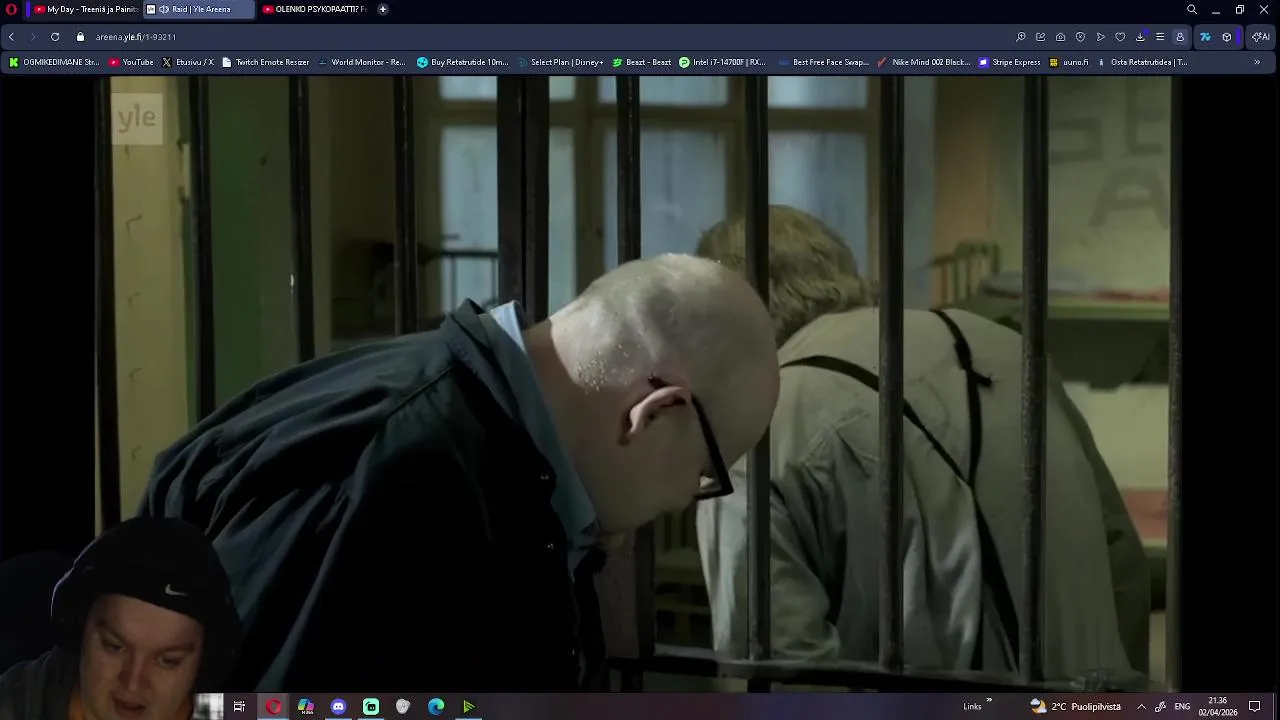This screenshot has width=1280, height=720.
Task: Expand the Links toolbar chevron in taskbar
Action: pos(989,701)
